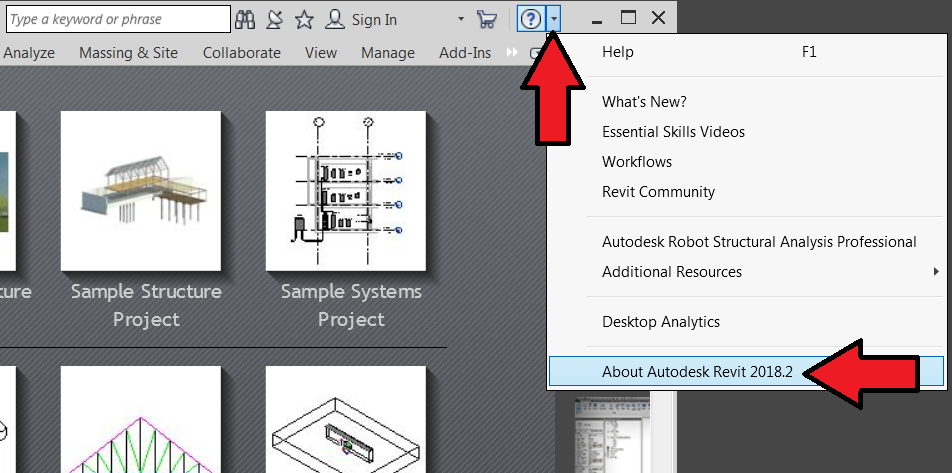Open the Massing & Site tab
The height and width of the screenshot is (473, 952).
pos(128,53)
